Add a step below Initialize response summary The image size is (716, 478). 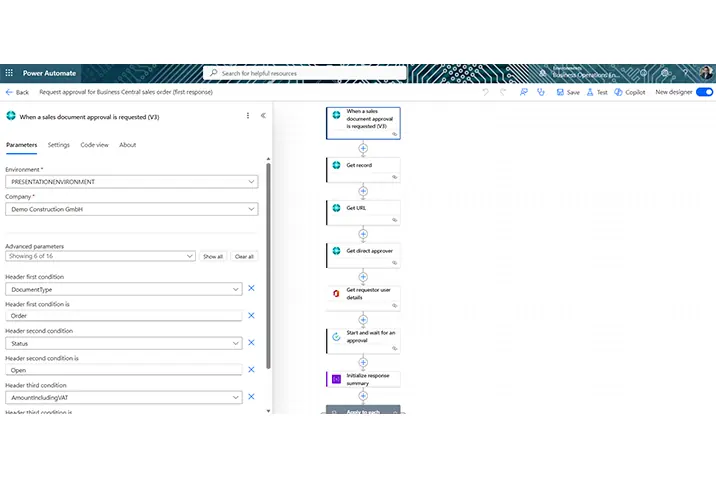363,396
